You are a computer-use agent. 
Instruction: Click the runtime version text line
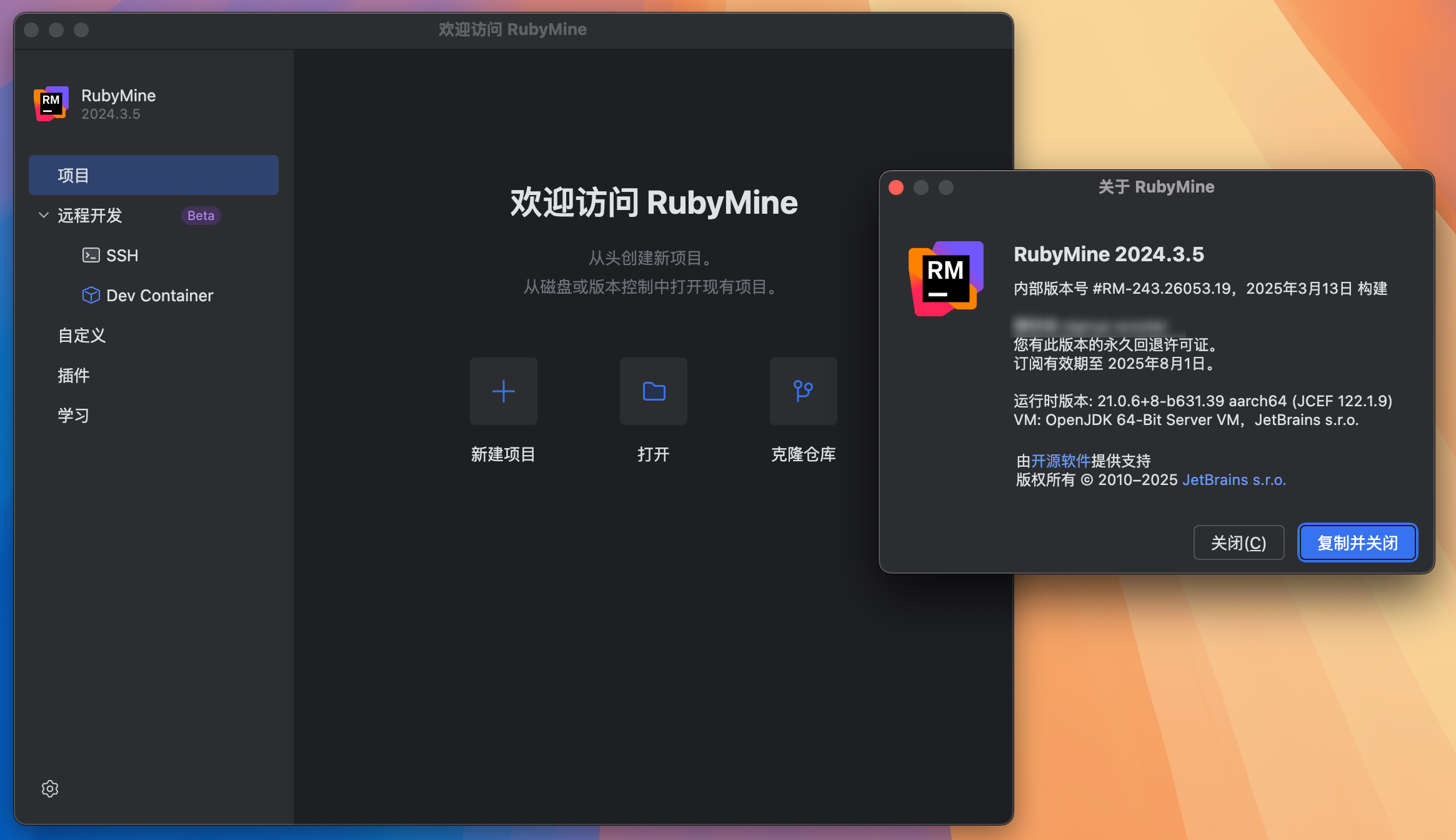click(1203, 401)
